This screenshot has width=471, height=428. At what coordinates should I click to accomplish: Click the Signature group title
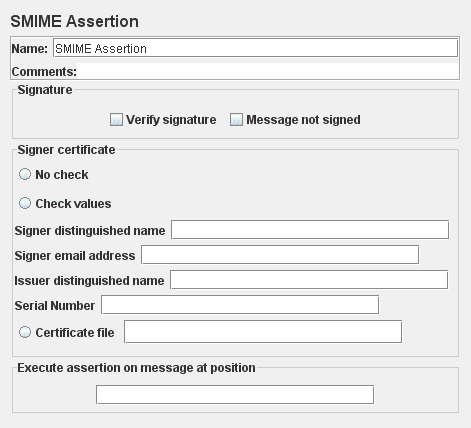click(45, 90)
